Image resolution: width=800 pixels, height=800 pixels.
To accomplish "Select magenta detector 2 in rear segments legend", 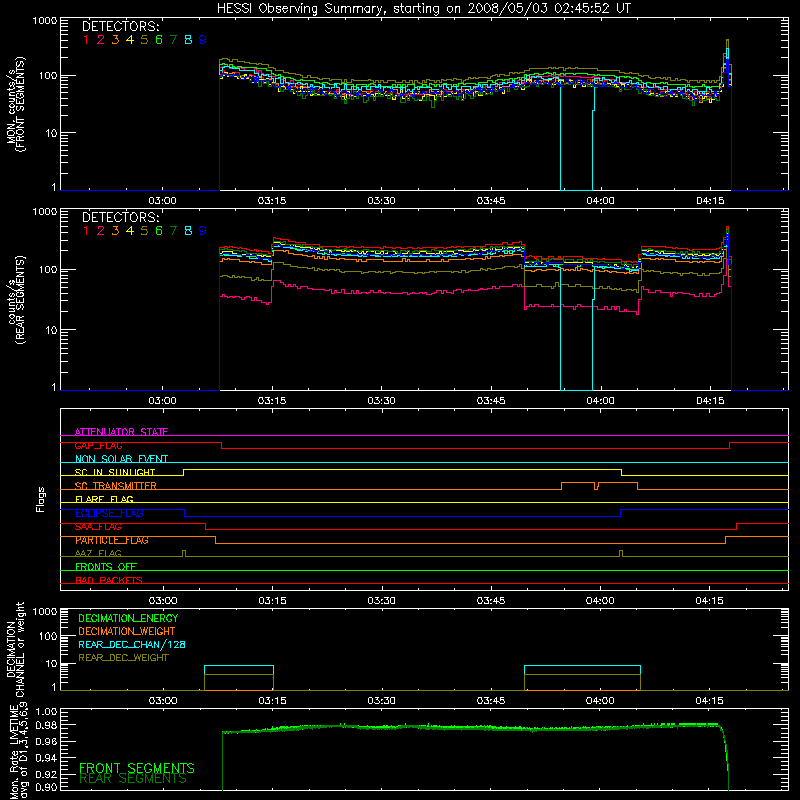I will click(x=101, y=231).
